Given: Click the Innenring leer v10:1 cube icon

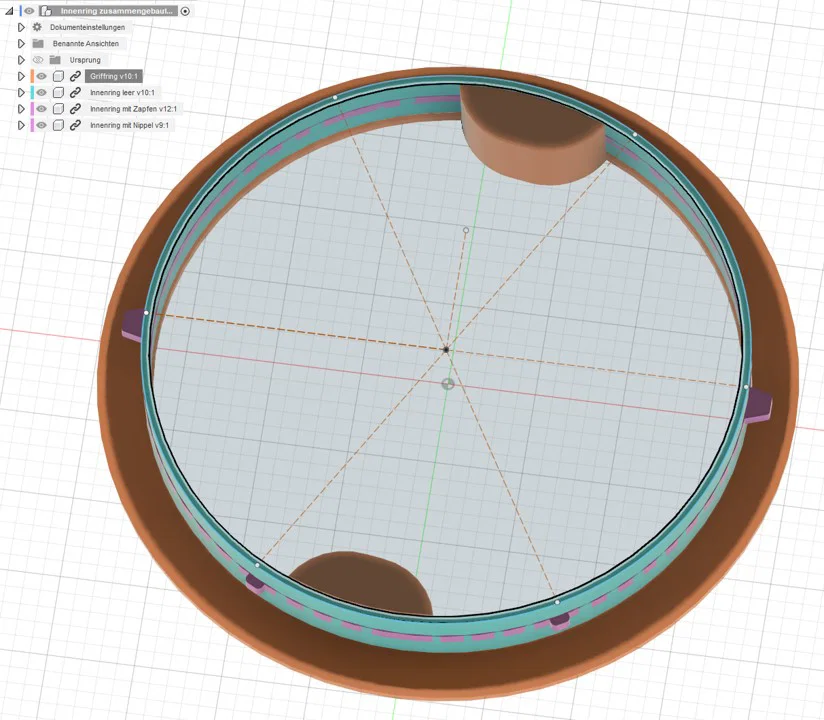Looking at the screenshot, I should pos(58,92).
